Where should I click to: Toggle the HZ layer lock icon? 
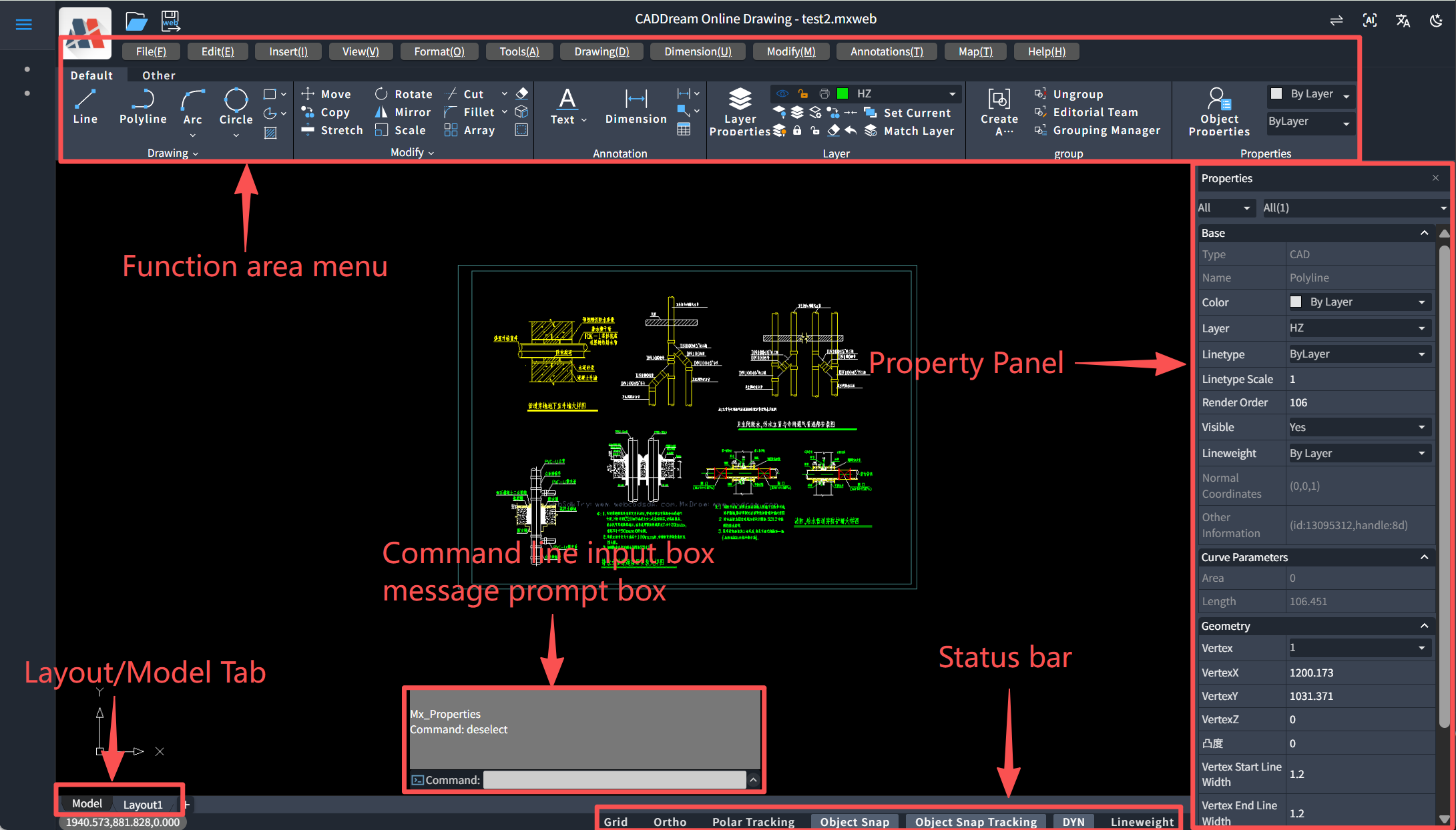tap(803, 93)
